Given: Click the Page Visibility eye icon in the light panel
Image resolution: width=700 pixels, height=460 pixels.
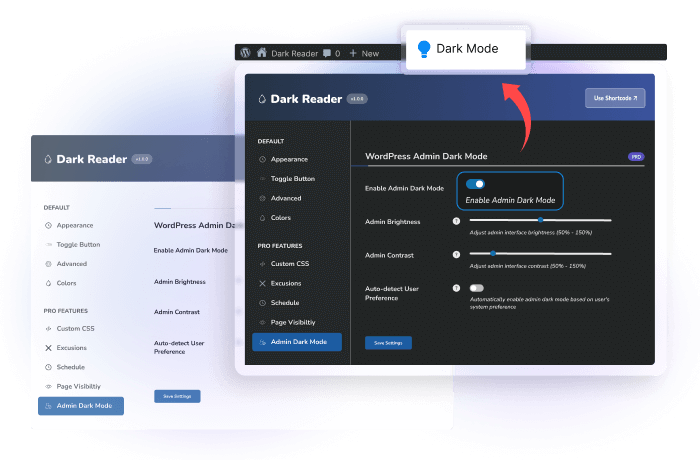Looking at the screenshot, I should click(x=48, y=386).
